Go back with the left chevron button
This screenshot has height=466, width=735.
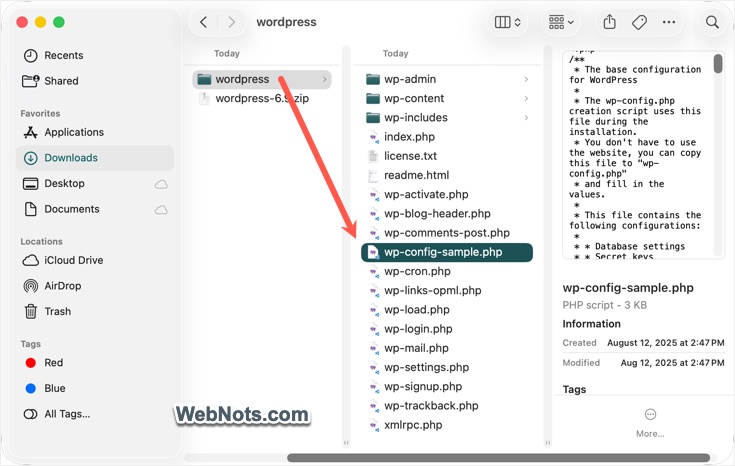(x=203, y=22)
